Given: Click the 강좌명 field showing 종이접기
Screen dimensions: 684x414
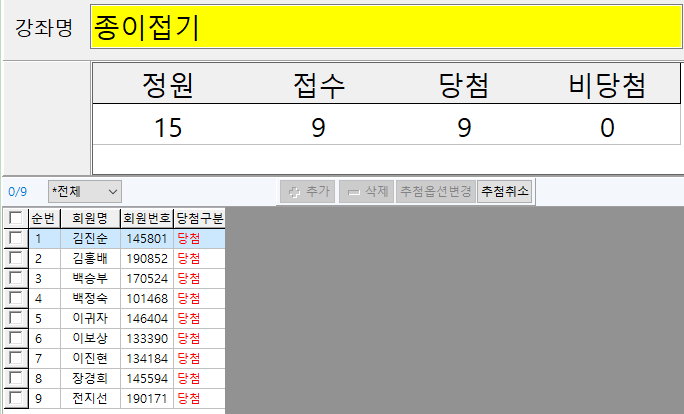Looking at the screenshot, I should [386, 27].
